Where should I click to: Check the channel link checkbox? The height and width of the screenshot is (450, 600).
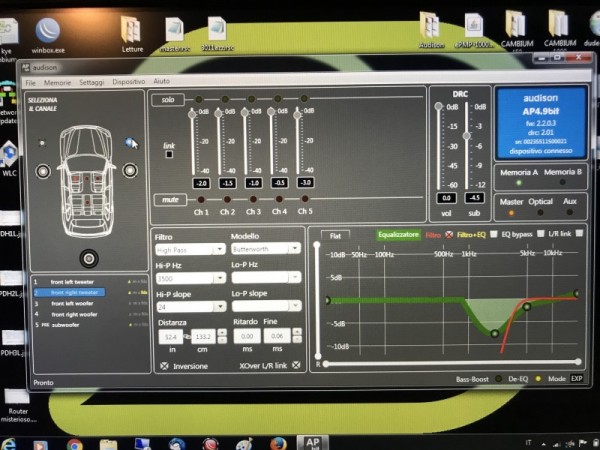[169, 155]
